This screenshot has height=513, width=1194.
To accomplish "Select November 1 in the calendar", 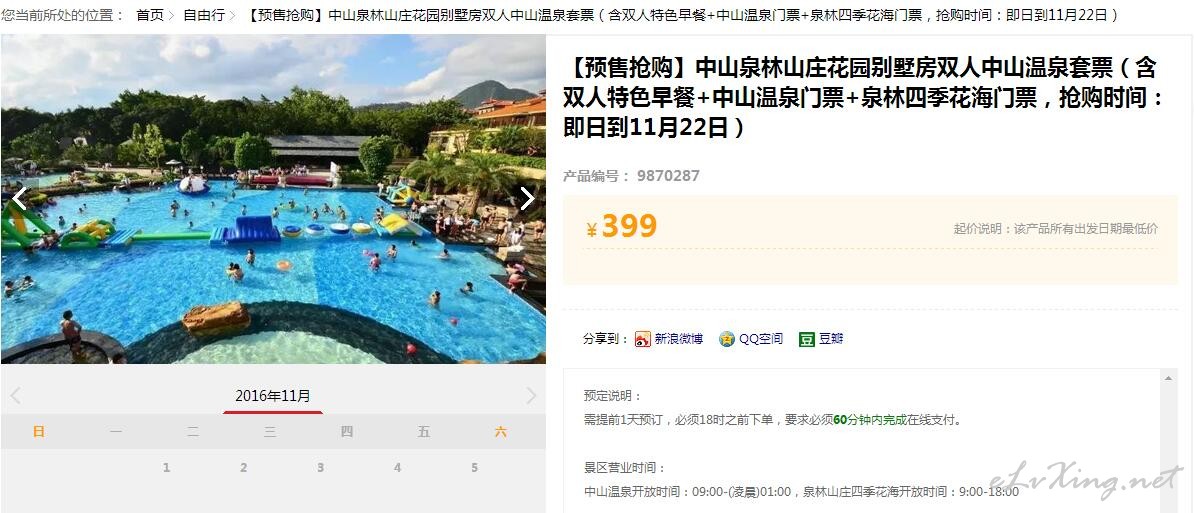I will point(166,467).
